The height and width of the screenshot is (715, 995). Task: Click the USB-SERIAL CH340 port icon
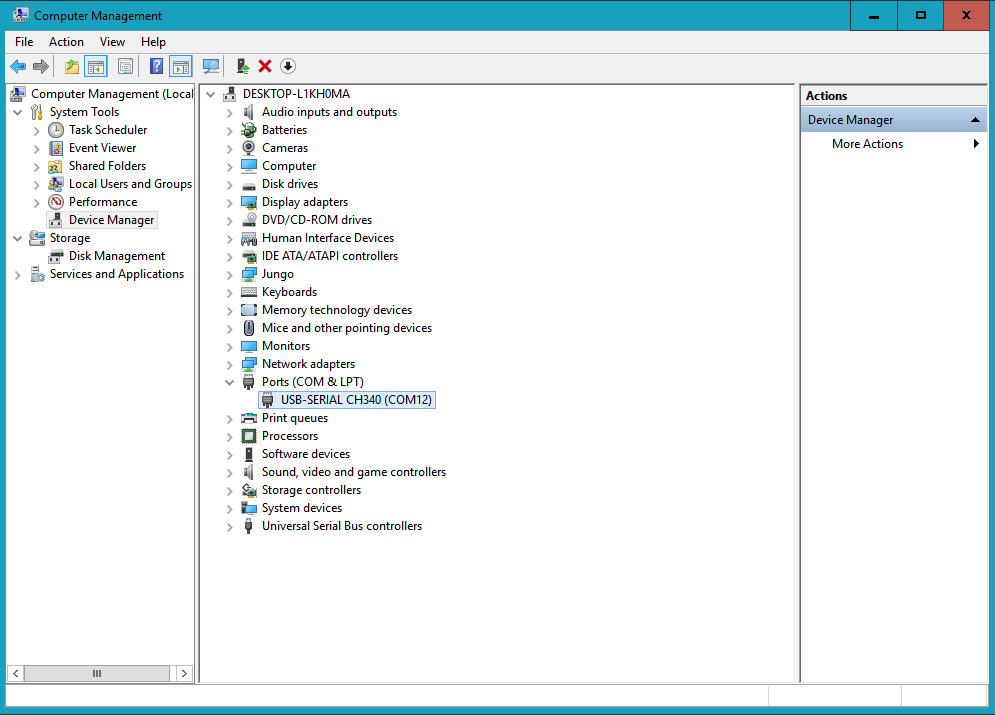(268, 400)
